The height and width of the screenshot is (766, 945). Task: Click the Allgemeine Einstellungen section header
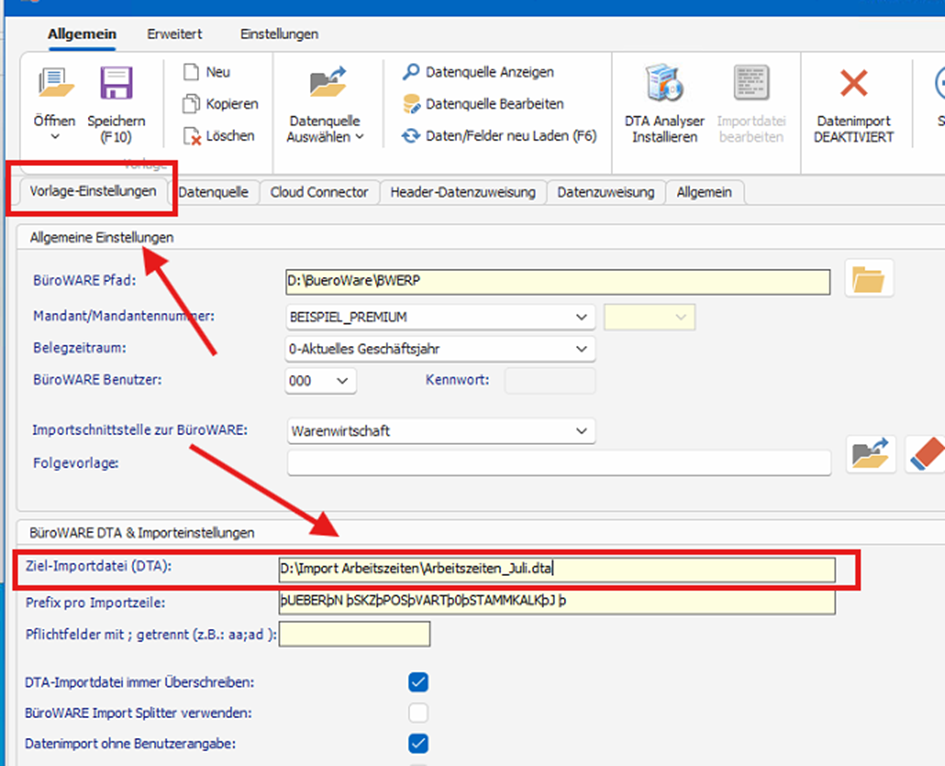pos(102,237)
